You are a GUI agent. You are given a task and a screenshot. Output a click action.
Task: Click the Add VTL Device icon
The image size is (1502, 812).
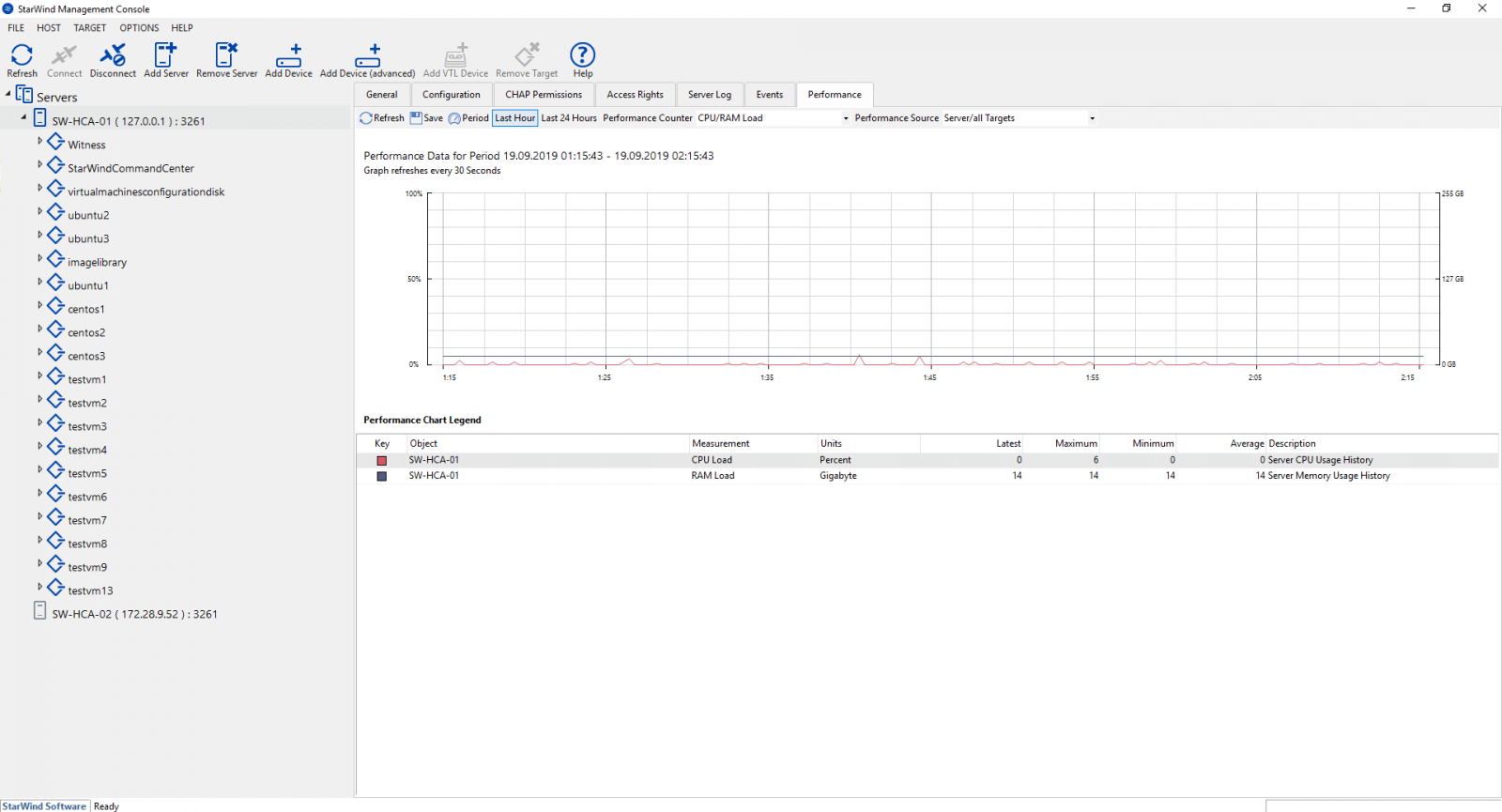click(455, 55)
